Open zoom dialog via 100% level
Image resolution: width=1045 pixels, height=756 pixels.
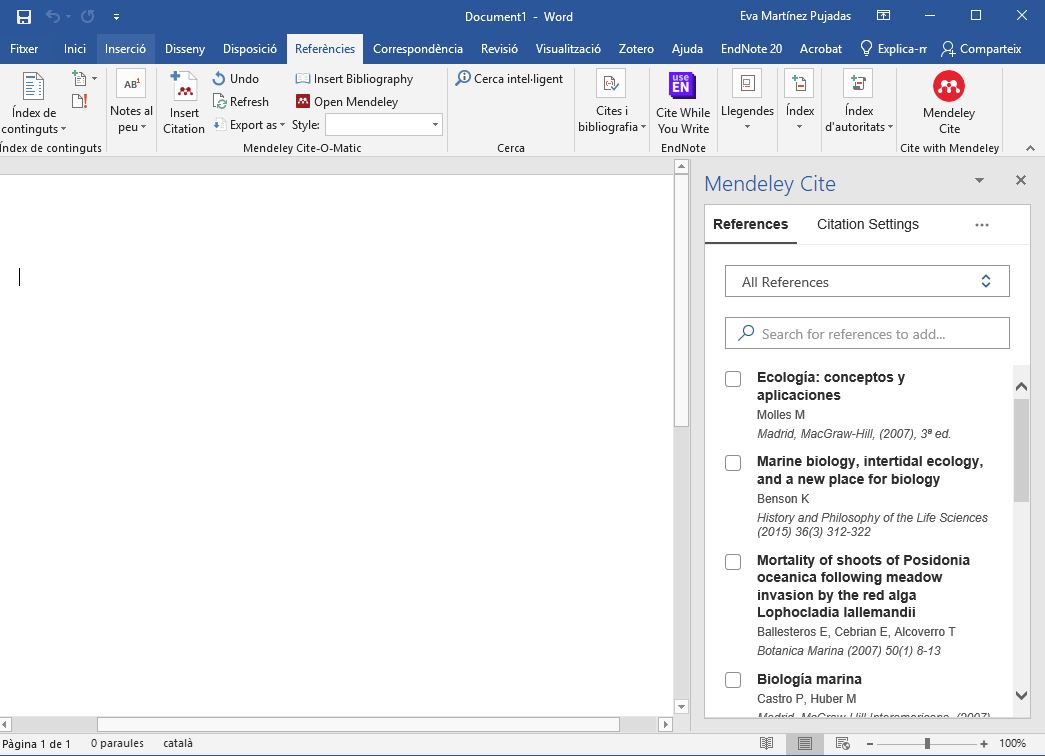coord(1012,743)
